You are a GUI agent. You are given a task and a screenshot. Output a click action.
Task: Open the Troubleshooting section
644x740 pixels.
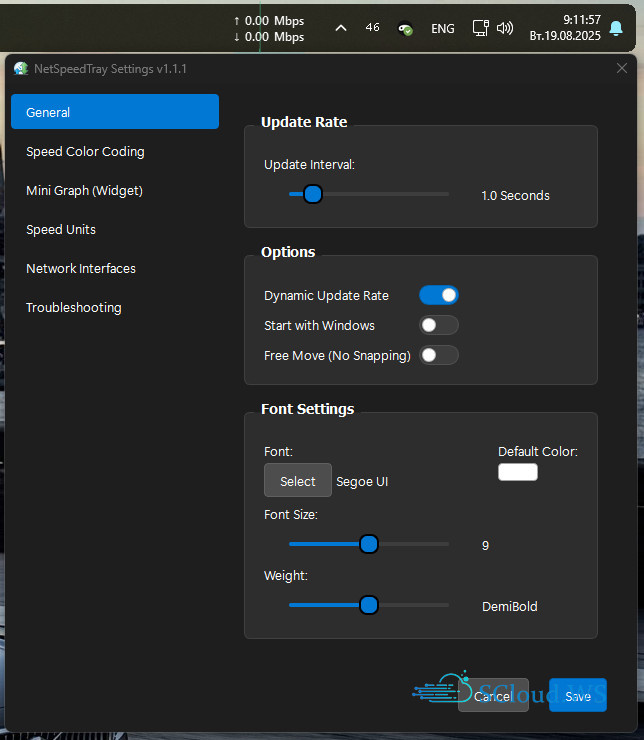click(x=115, y=308)
